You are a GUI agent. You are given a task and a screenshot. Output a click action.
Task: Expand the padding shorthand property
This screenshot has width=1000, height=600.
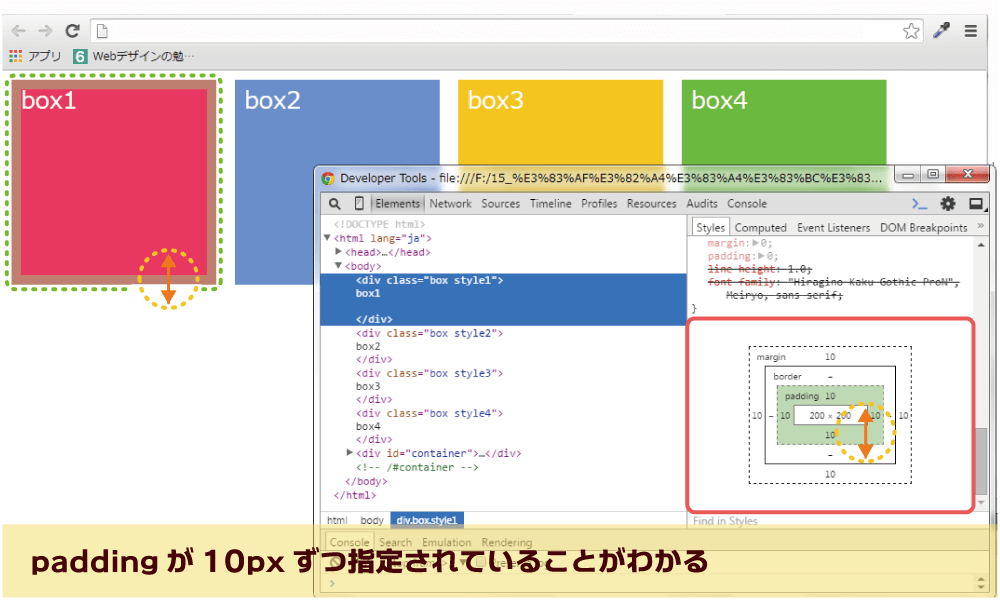[761, 256]
